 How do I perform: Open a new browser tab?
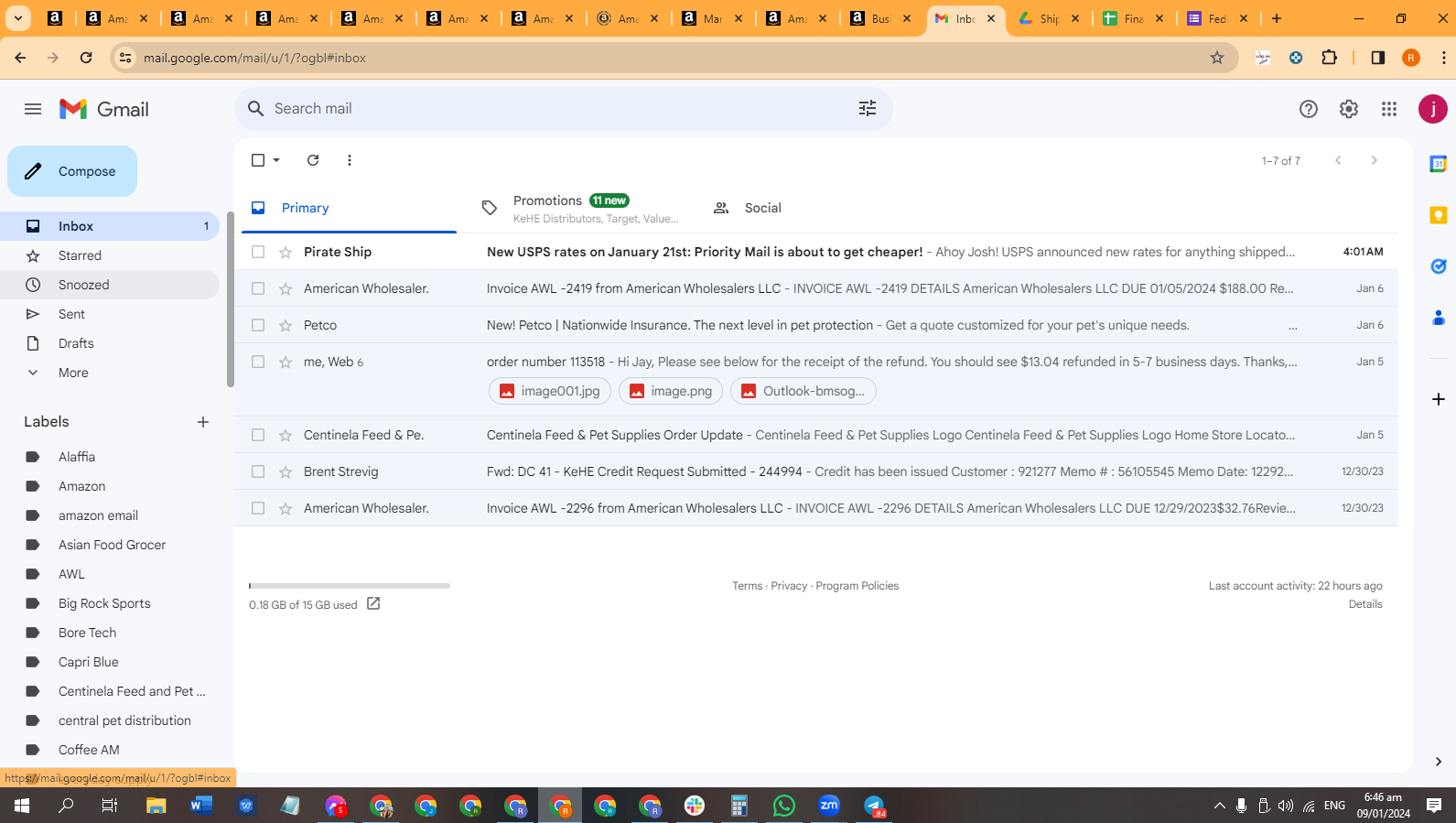1277,18
